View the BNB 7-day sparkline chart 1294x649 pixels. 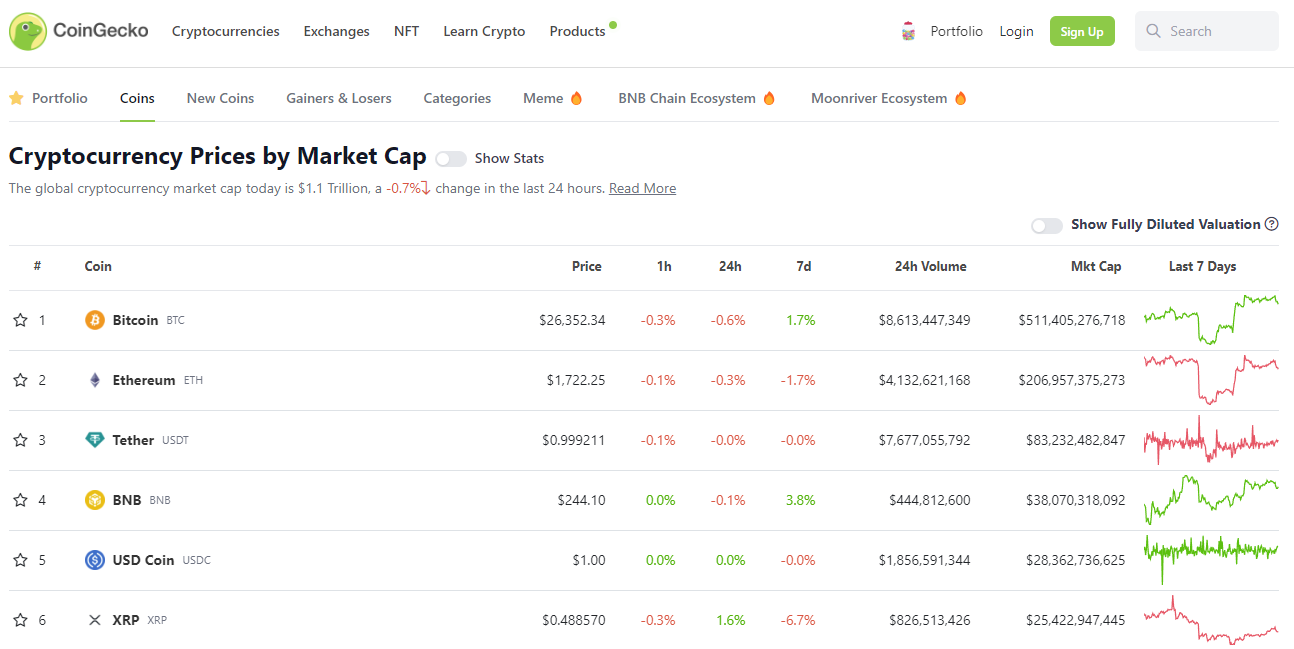pos(1211,498)
